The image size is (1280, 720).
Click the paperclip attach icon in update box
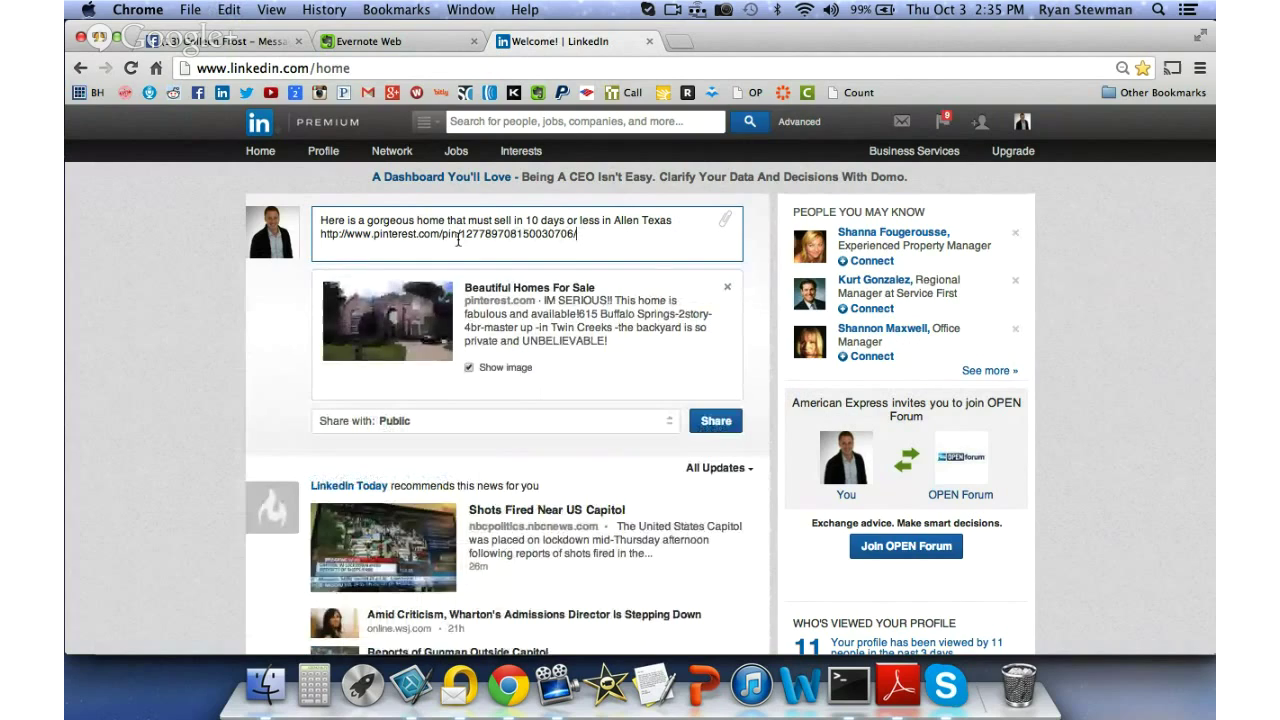[x=725, y=219]
